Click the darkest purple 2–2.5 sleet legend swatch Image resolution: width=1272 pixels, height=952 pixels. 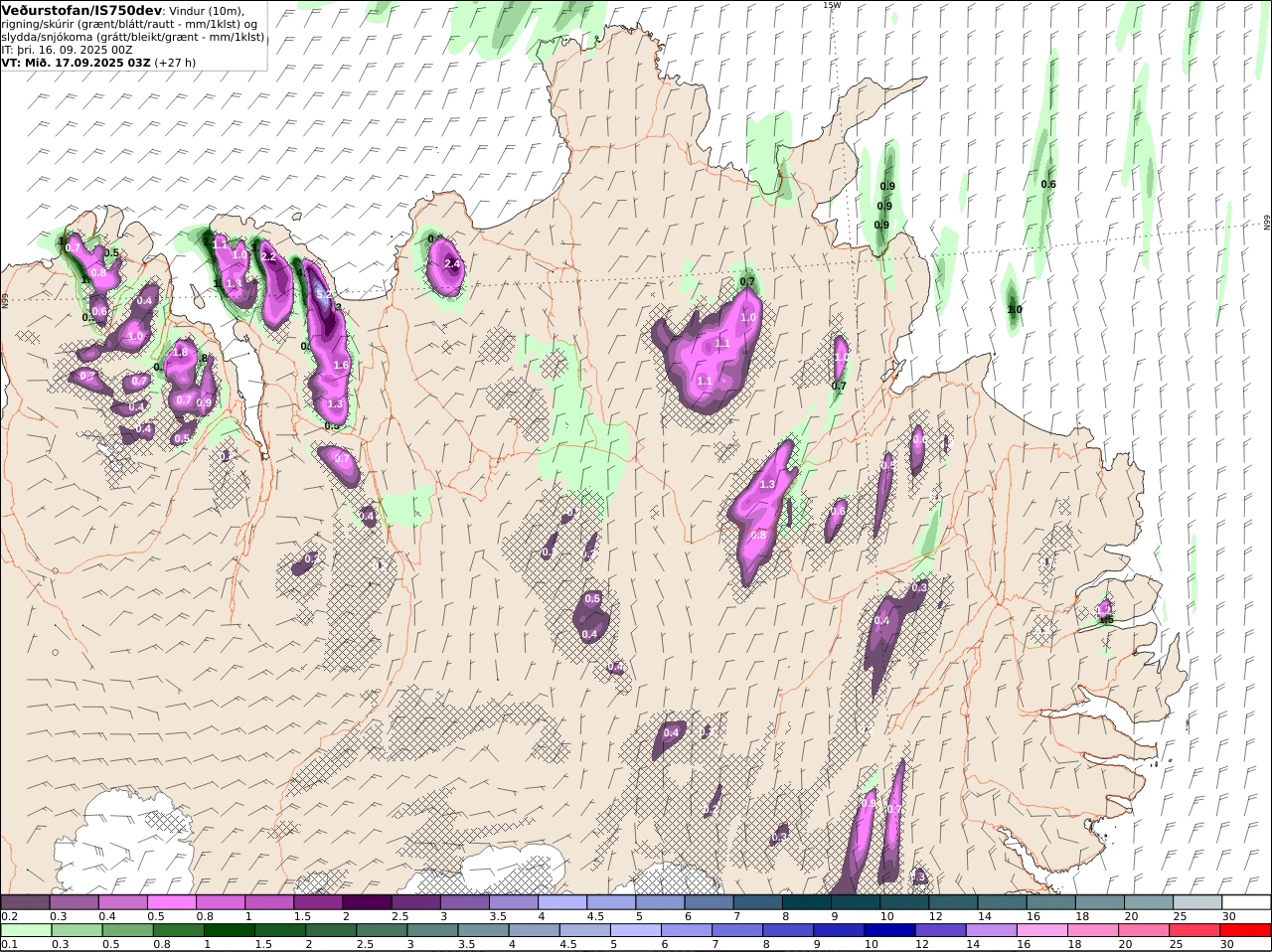click(x=367, y=901)
